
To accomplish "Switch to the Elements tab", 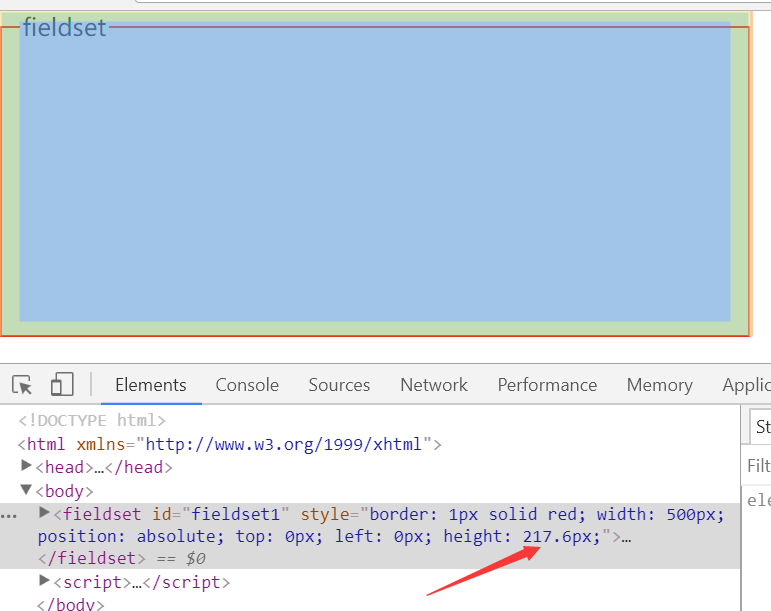I will (151, 385).
